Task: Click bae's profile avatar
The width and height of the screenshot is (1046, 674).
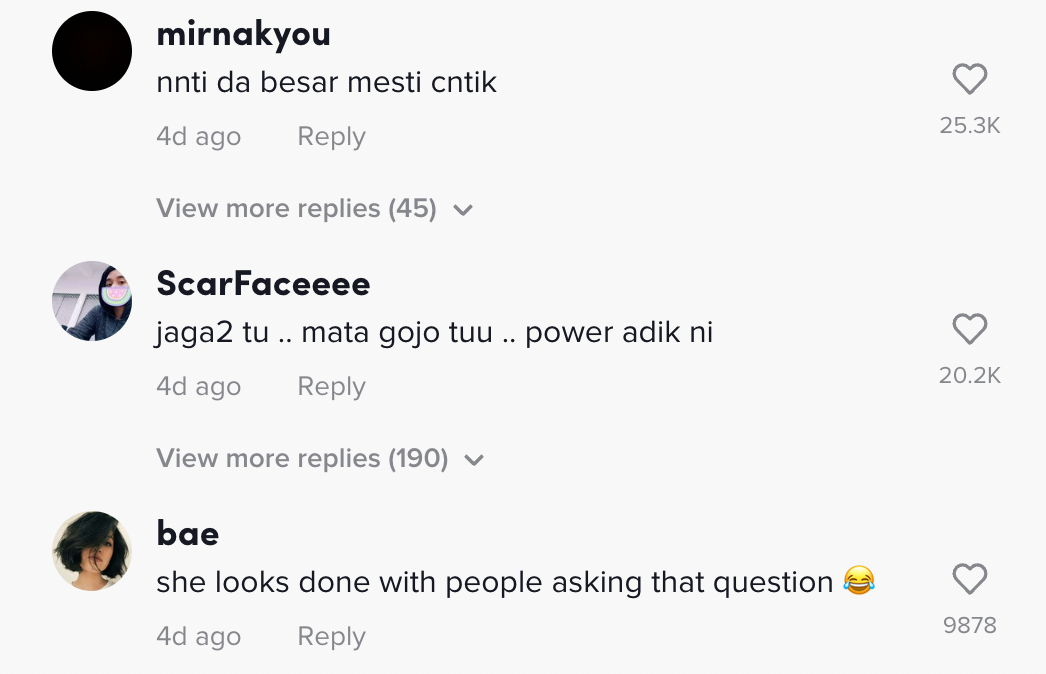Action: (x=92, y=551)
